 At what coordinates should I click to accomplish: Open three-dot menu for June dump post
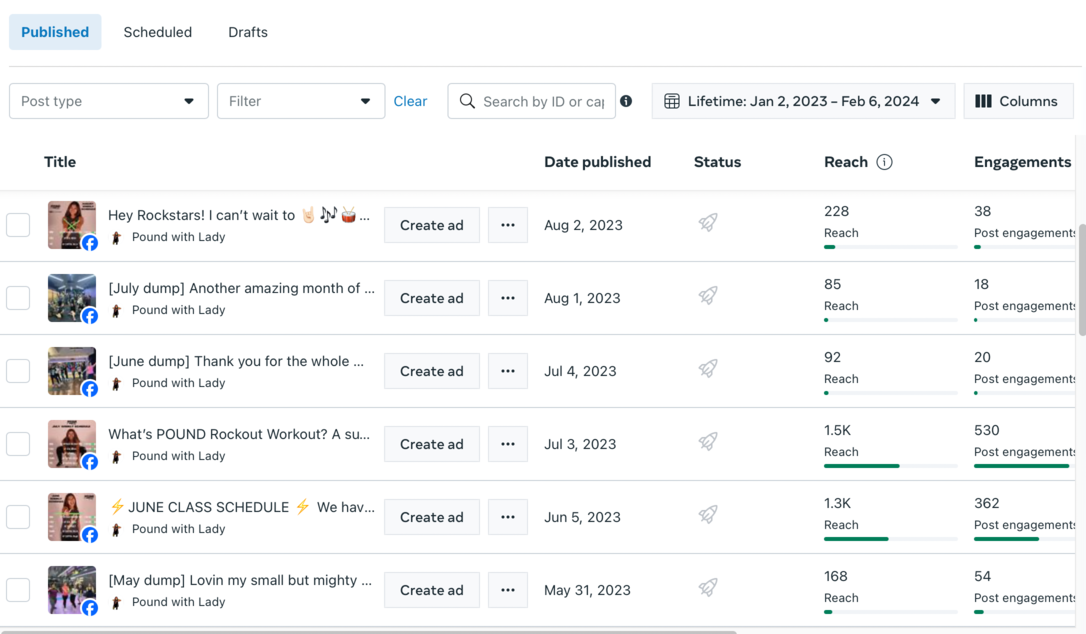[508, 371]
